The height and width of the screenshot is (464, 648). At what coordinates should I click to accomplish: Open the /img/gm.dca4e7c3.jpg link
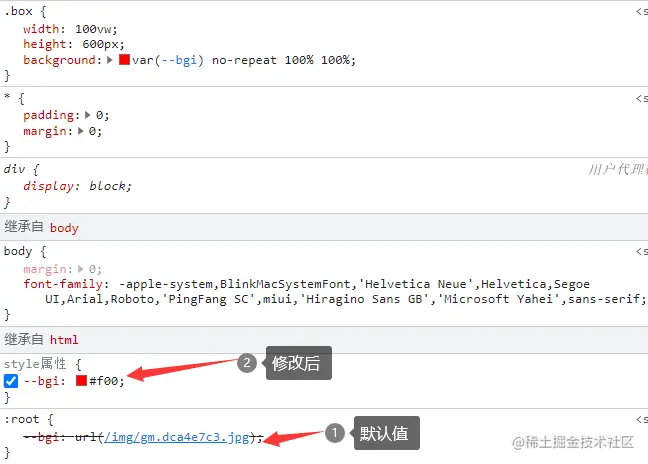[x=177, y=437]
